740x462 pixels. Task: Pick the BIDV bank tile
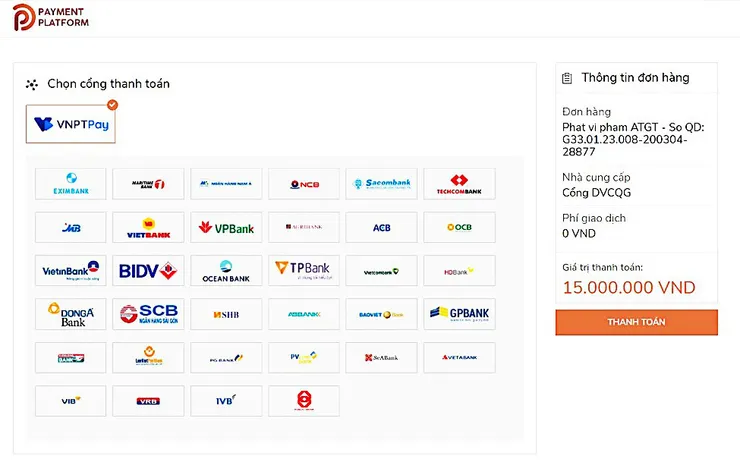[148, 271]
